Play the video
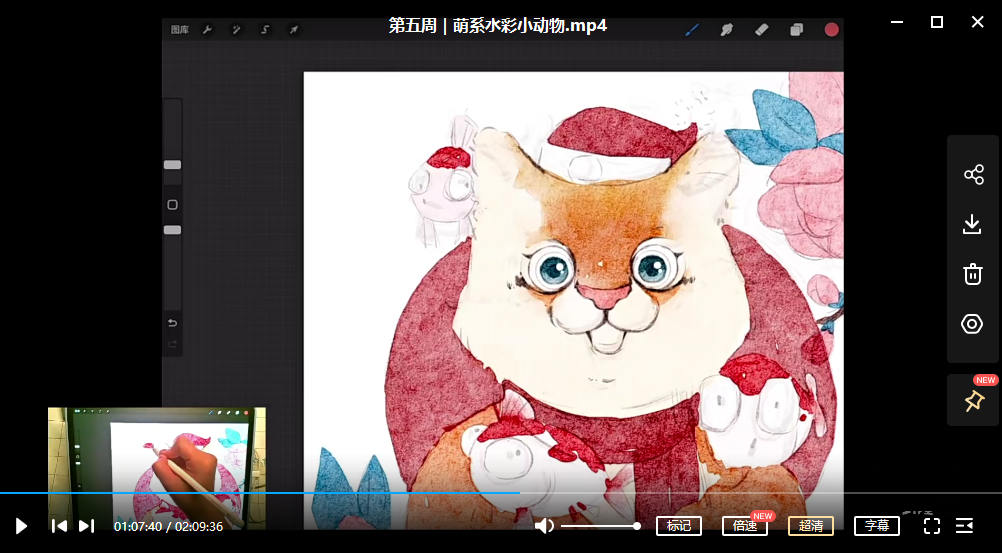The height and width of the screenshot is (553, 1002). pos(21,526)
